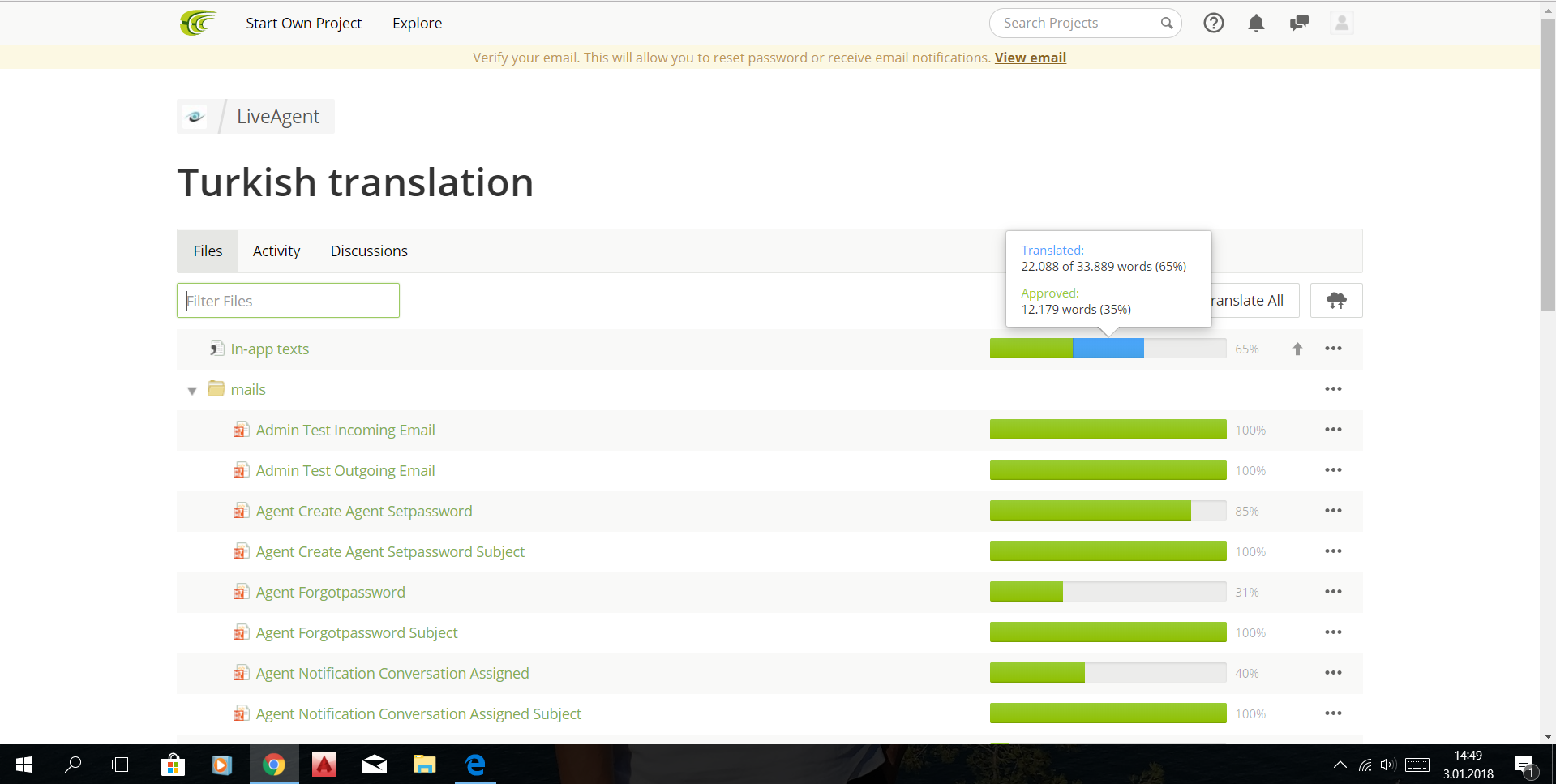Open Windows taskbar search
This screenshot has width=1556, height=784.
click(x=73, y=765)
